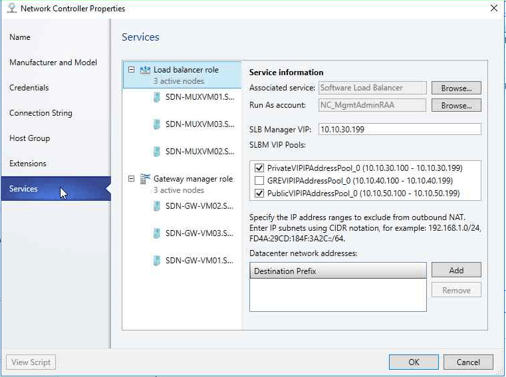Browse for the Run As account
Image resolution: width=506 pixels, height=377 pixels.
pos(456,105)
